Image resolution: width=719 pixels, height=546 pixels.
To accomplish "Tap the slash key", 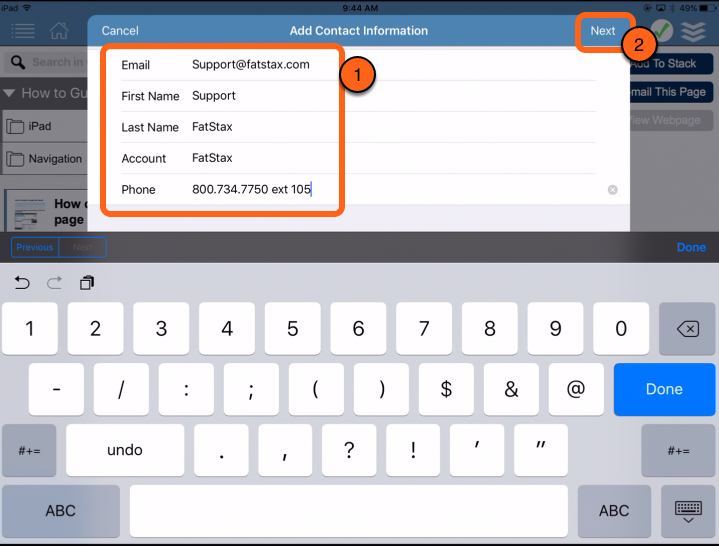I will pyautogui.click(x=121, y=389).
